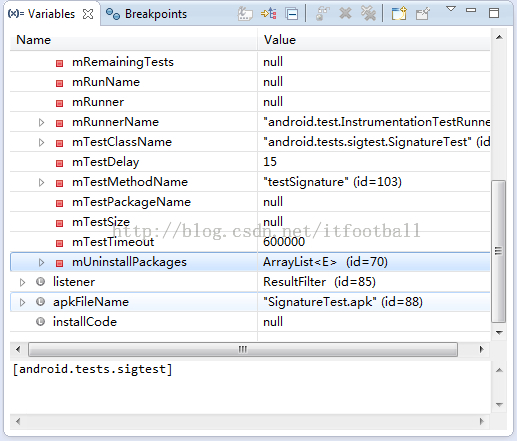Expand the mRunnerName variable
Image resolution: width=517 pixels, height=441 pixels.
pyautogui.click(x=41, y=122)
